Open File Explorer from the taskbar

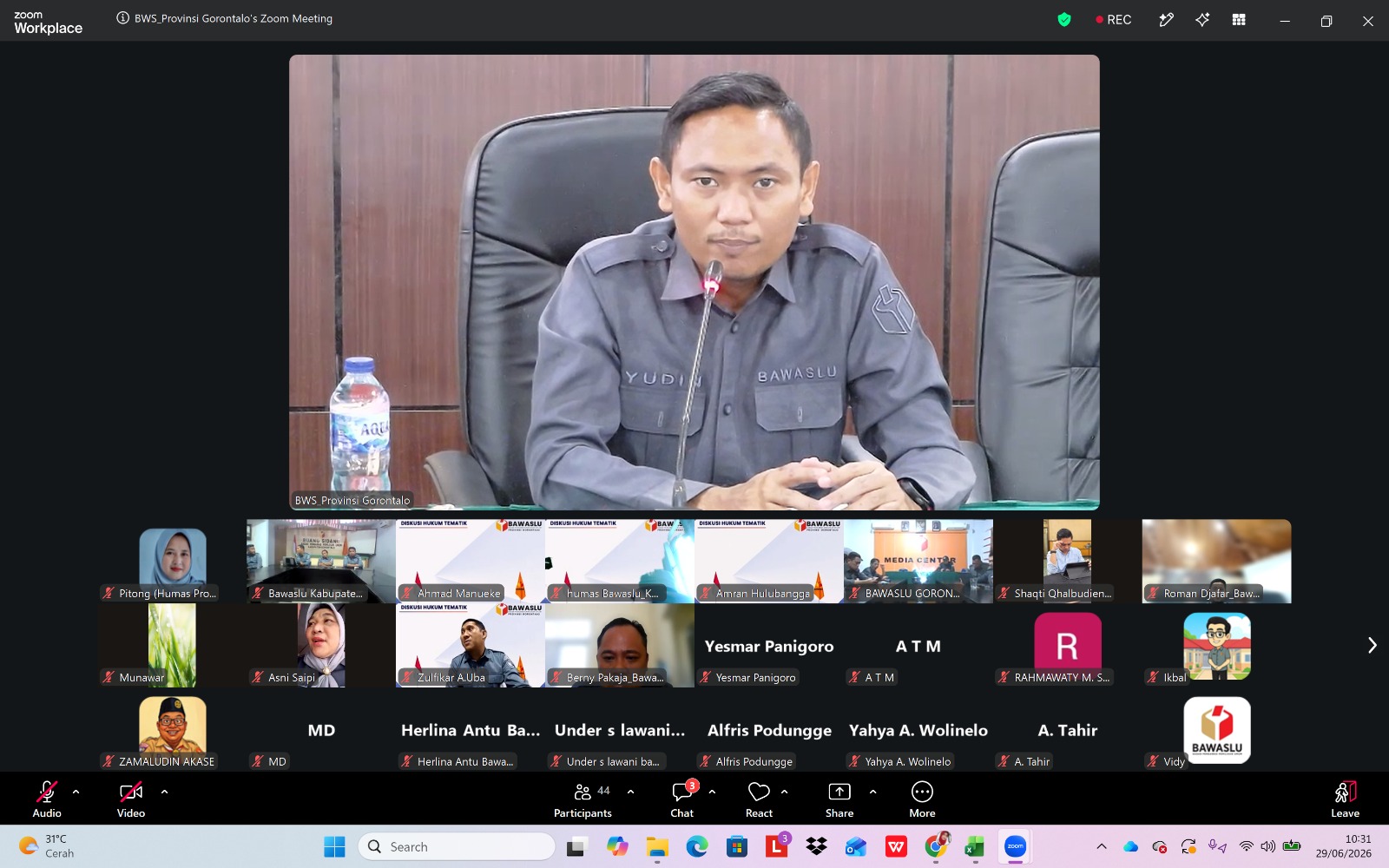[x=657, y=846]
